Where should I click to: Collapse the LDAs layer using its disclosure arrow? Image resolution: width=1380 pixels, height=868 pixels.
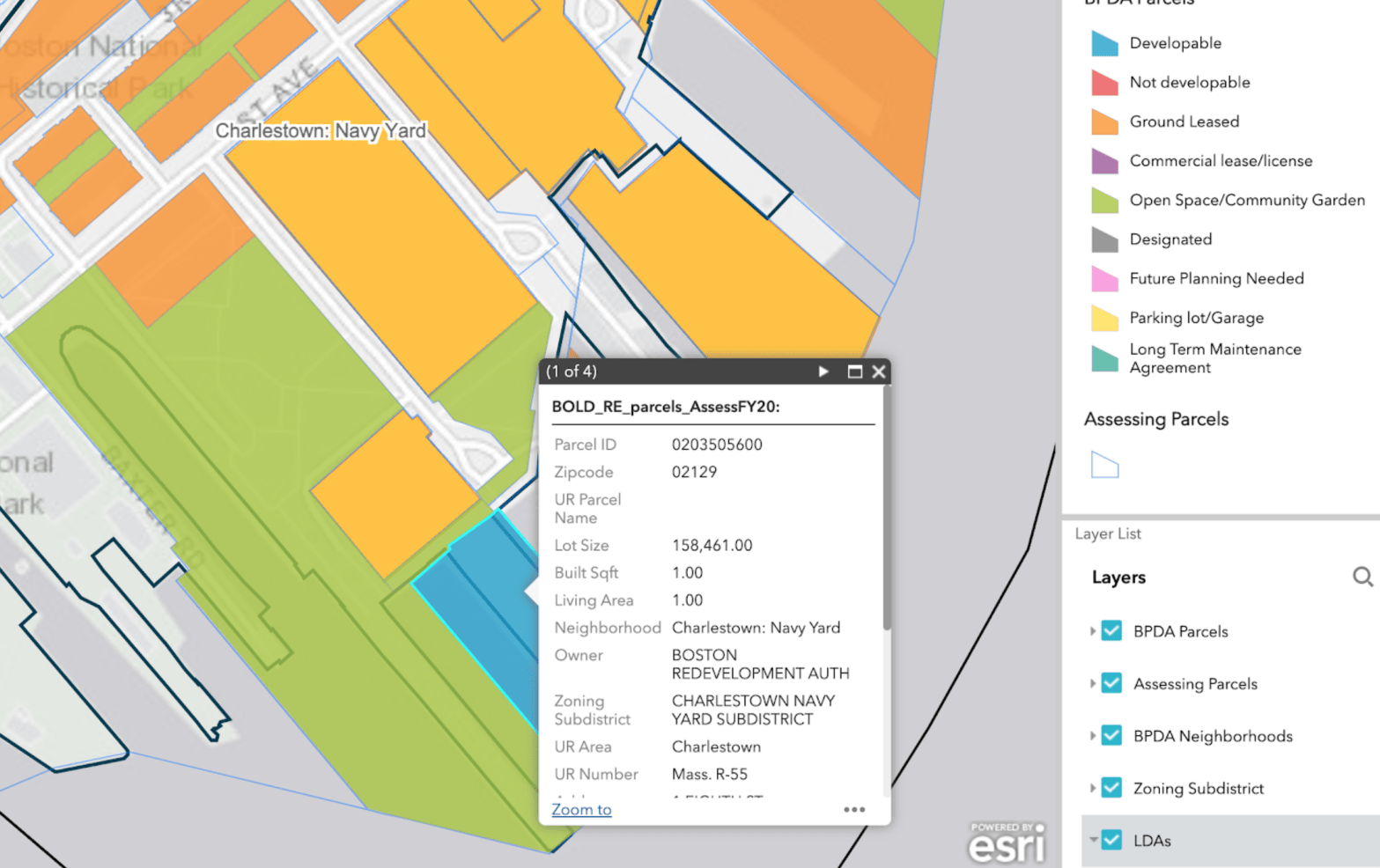point(1092,840)
